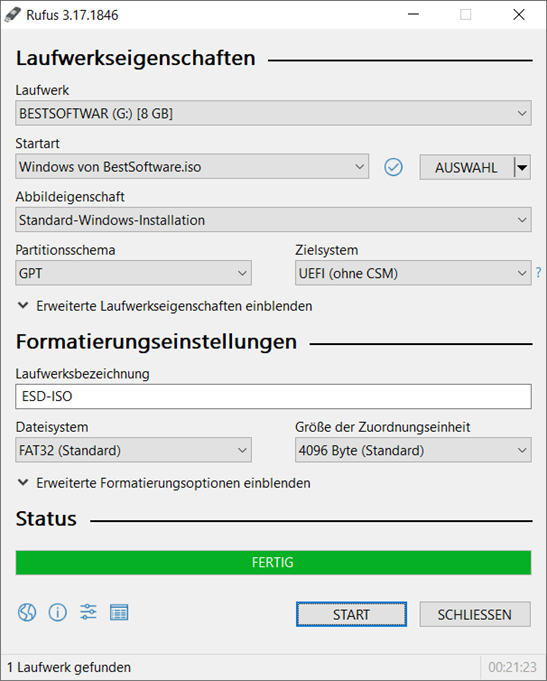Open the language globe icon
Viewport: 547px width, 681px height.
coord(27,612)
